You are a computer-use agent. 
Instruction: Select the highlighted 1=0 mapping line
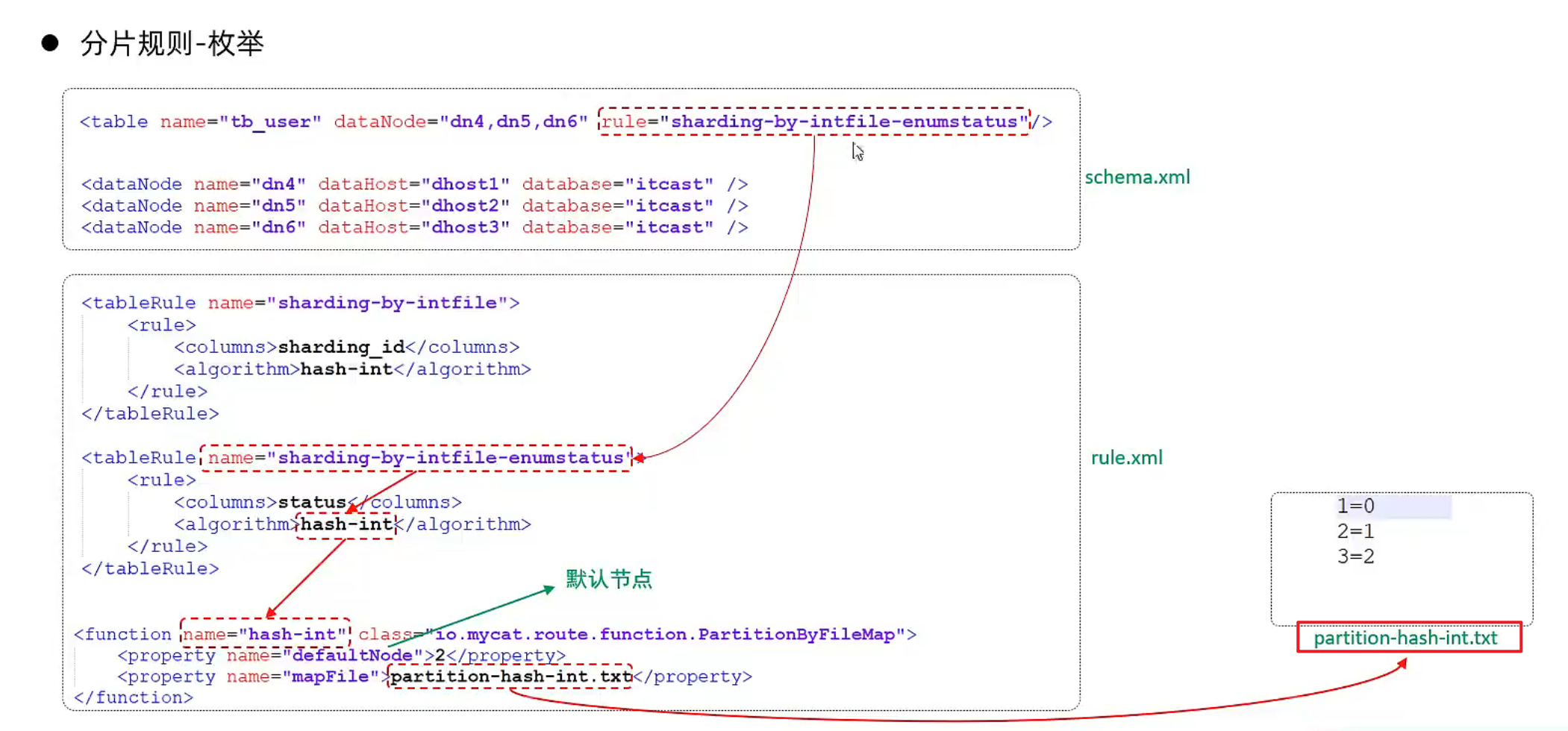pos(1355,506)
